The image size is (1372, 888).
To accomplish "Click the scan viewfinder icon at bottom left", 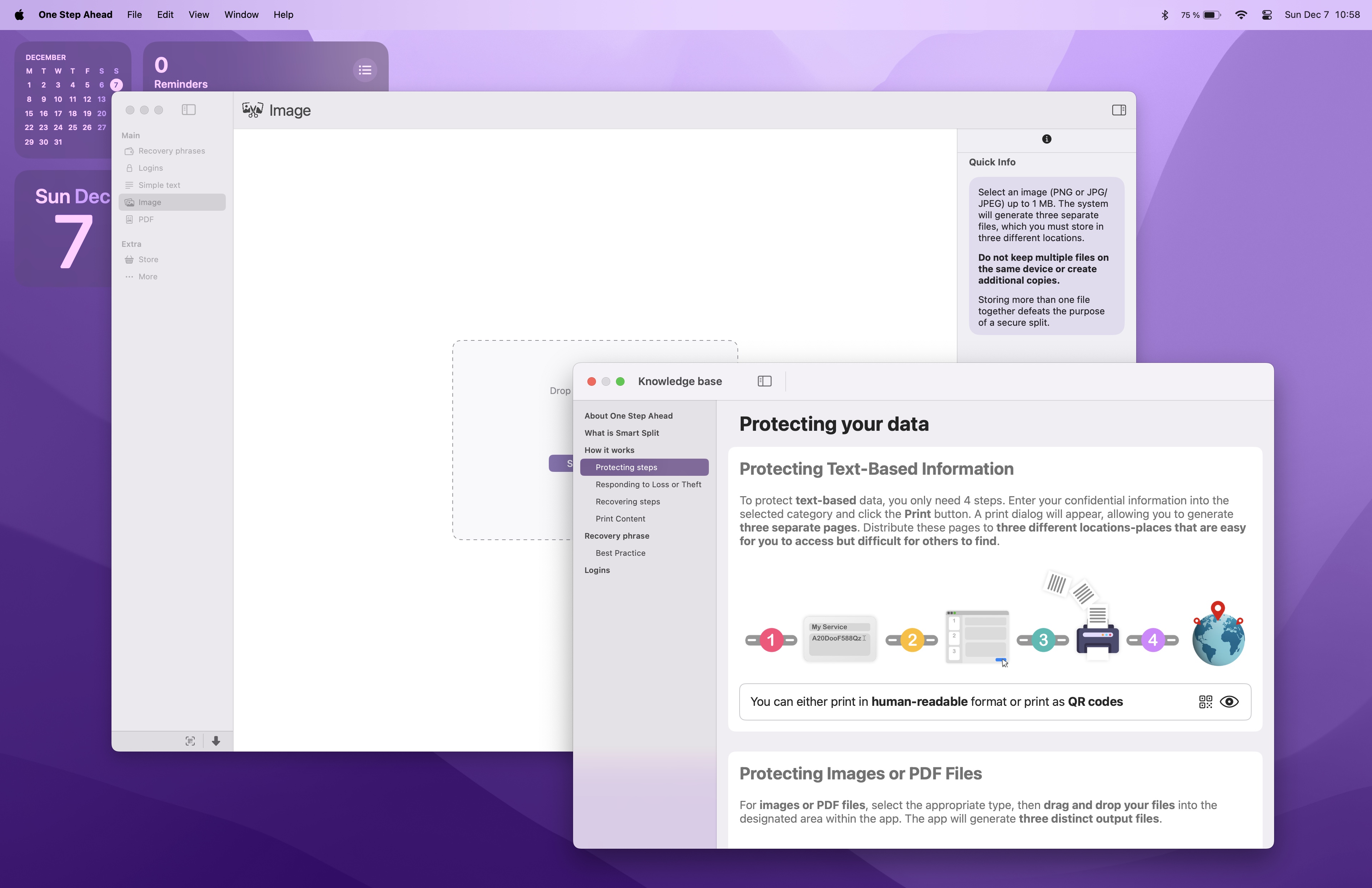I will coord(190,742).
